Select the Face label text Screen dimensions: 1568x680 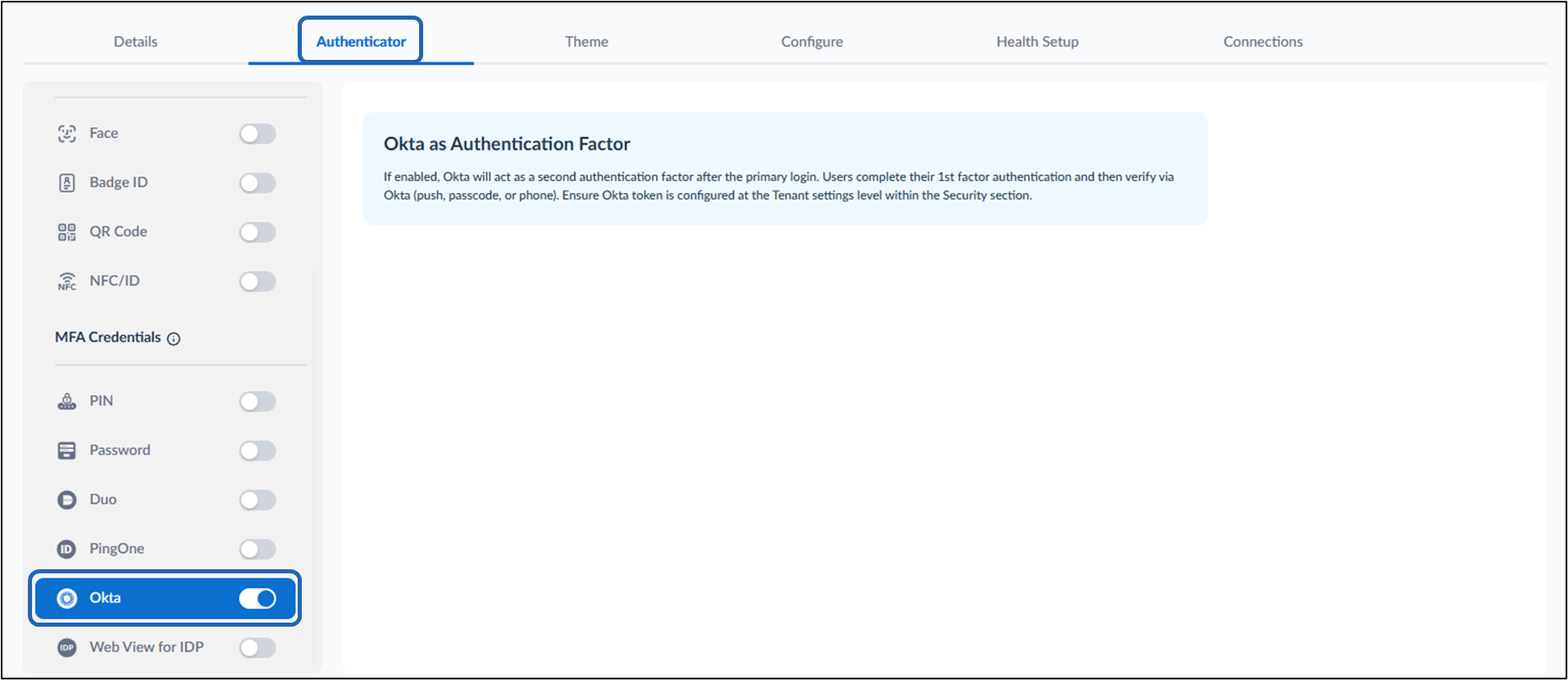click(x=103, y=133)
